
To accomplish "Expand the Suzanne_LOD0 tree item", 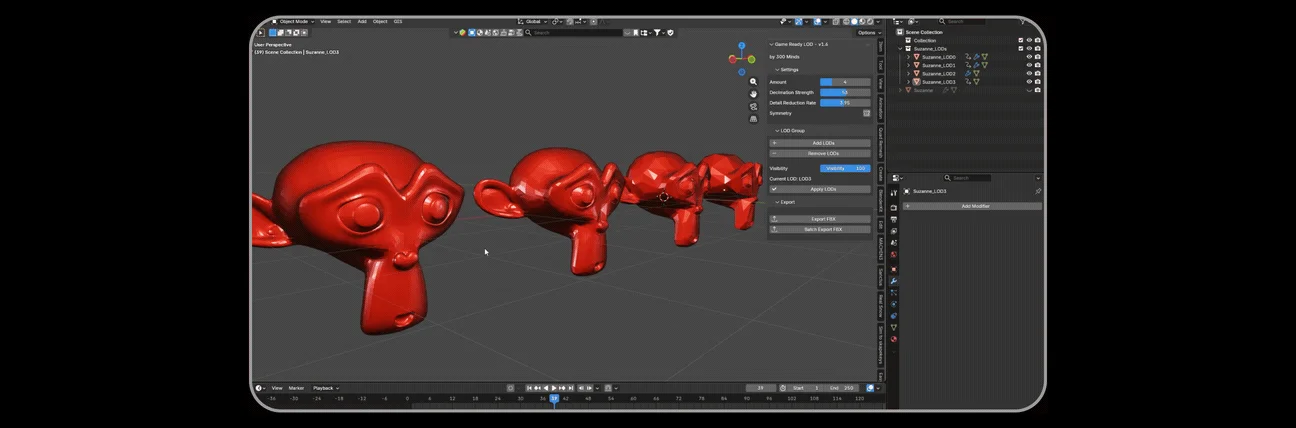I will [909, 57].
